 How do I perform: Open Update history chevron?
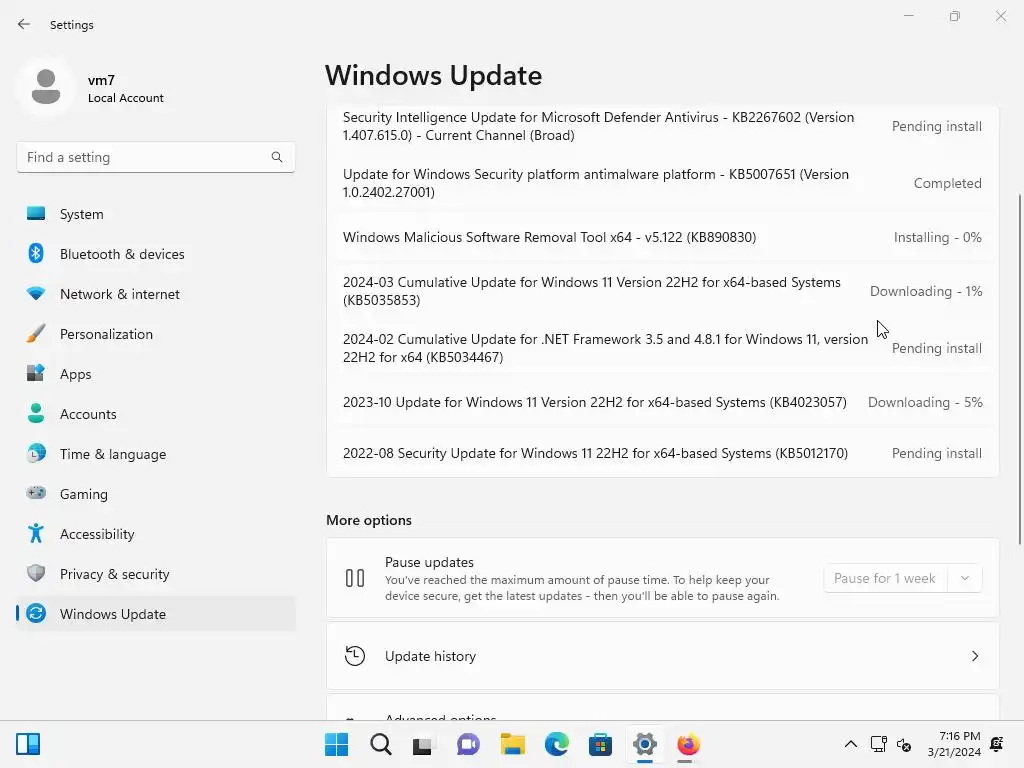(974, 656)
